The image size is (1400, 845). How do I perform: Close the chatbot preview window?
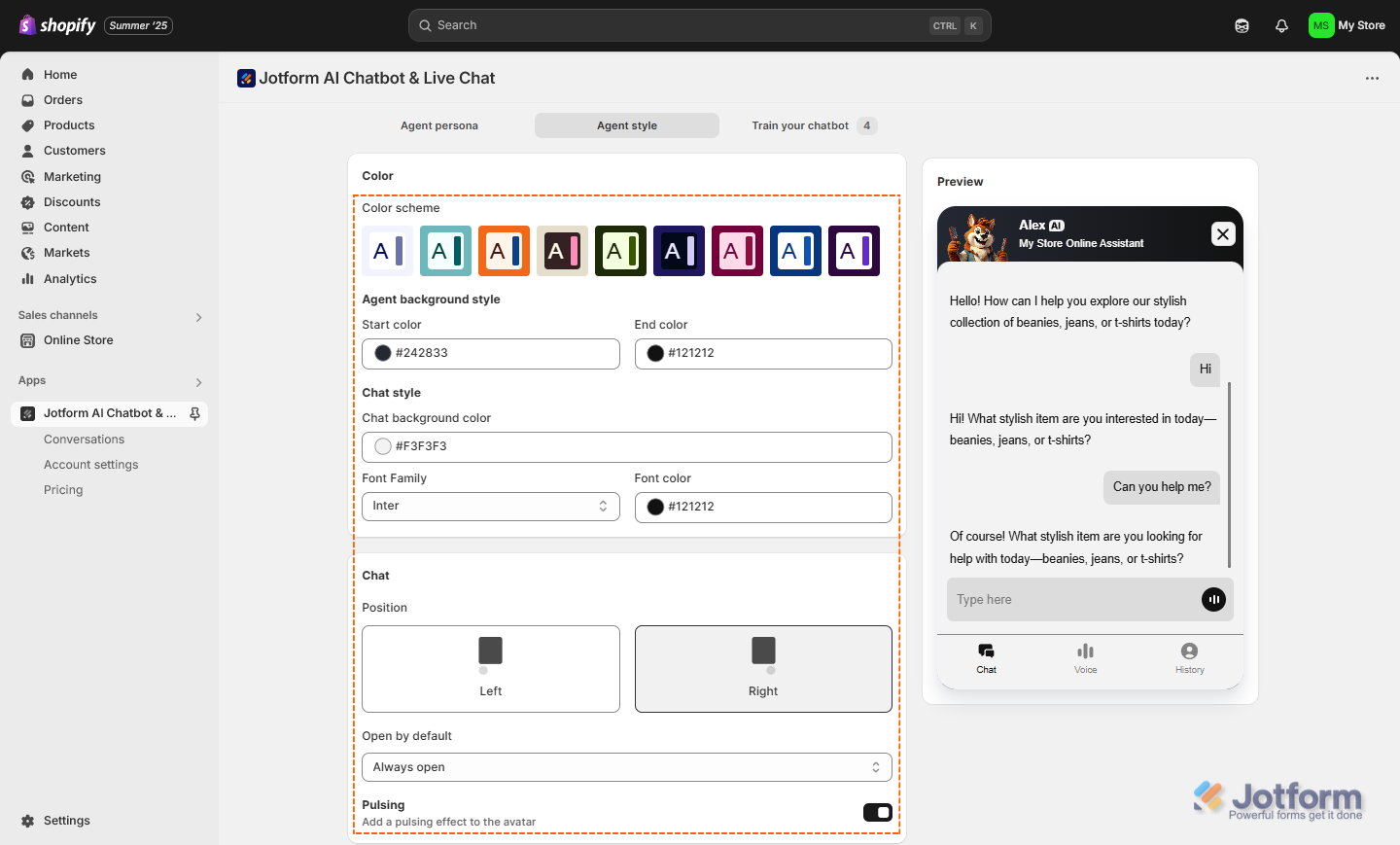[x=1223, y=233]
